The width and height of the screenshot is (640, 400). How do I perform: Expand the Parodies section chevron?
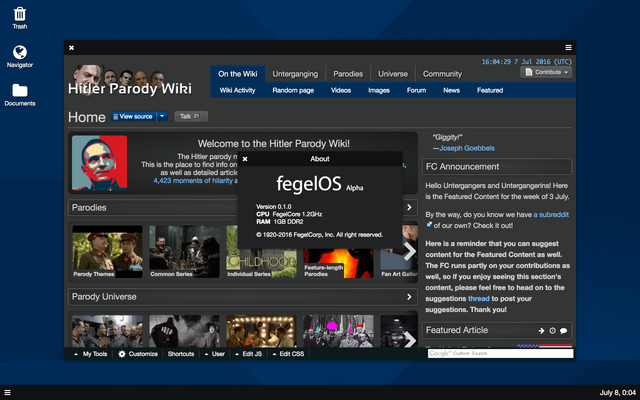tap(409, 207)
